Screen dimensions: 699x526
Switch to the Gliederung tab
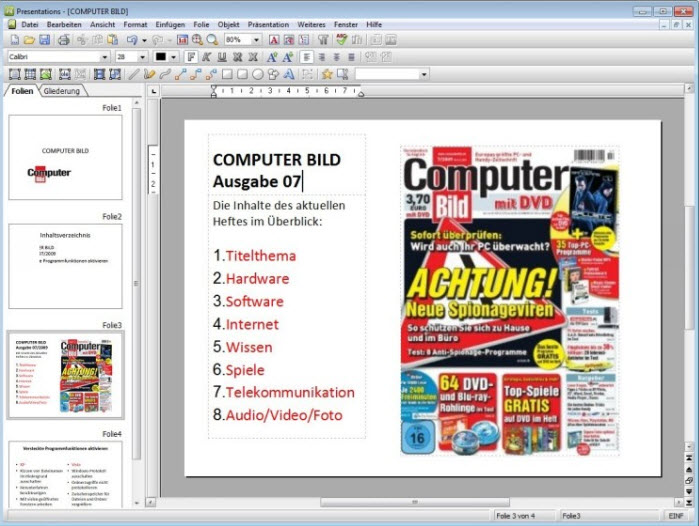[x=62, y=91]
